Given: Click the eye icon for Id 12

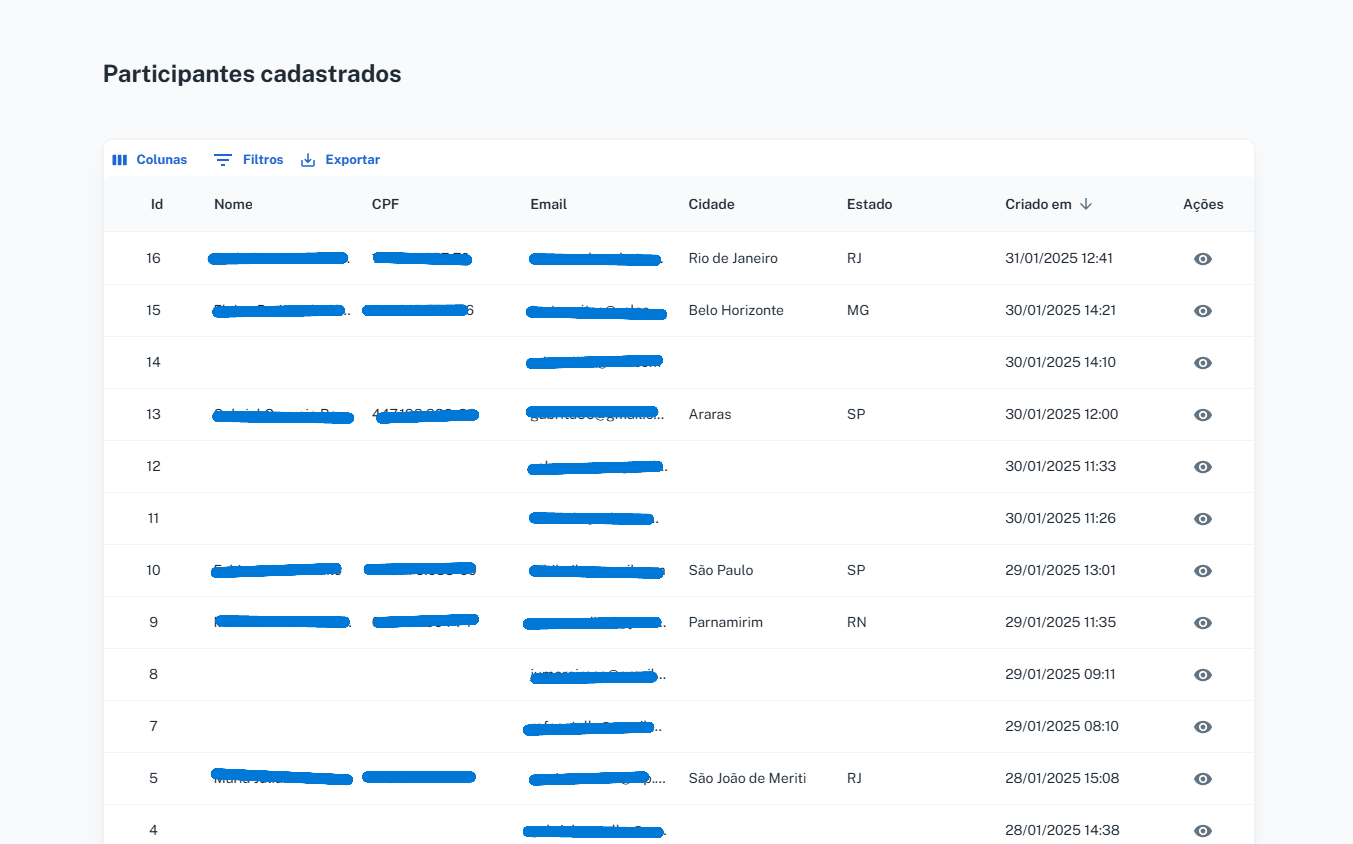Looking at the screenshot, I should click(x=1203, y=467).
